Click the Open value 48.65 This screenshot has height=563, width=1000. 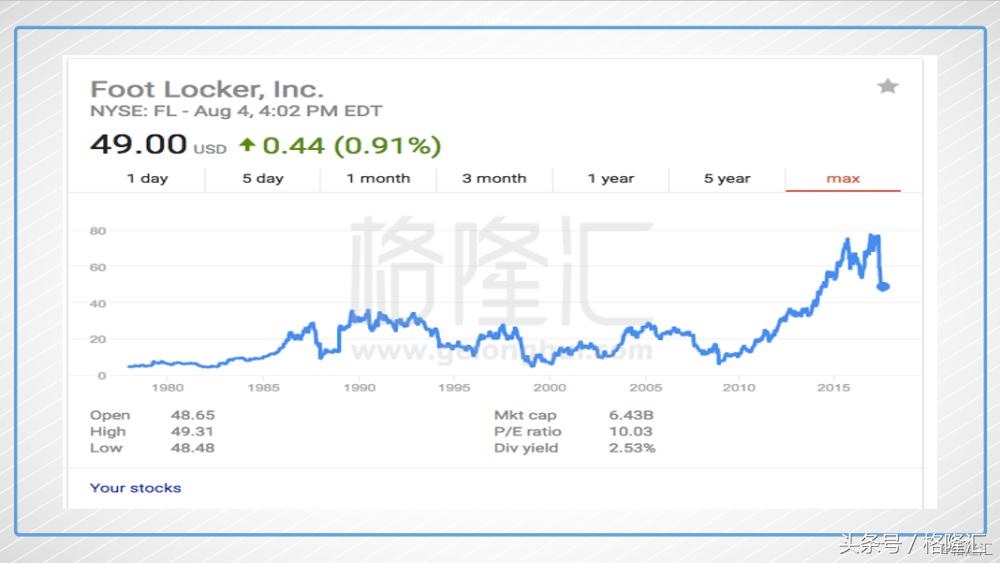[193, 415]
